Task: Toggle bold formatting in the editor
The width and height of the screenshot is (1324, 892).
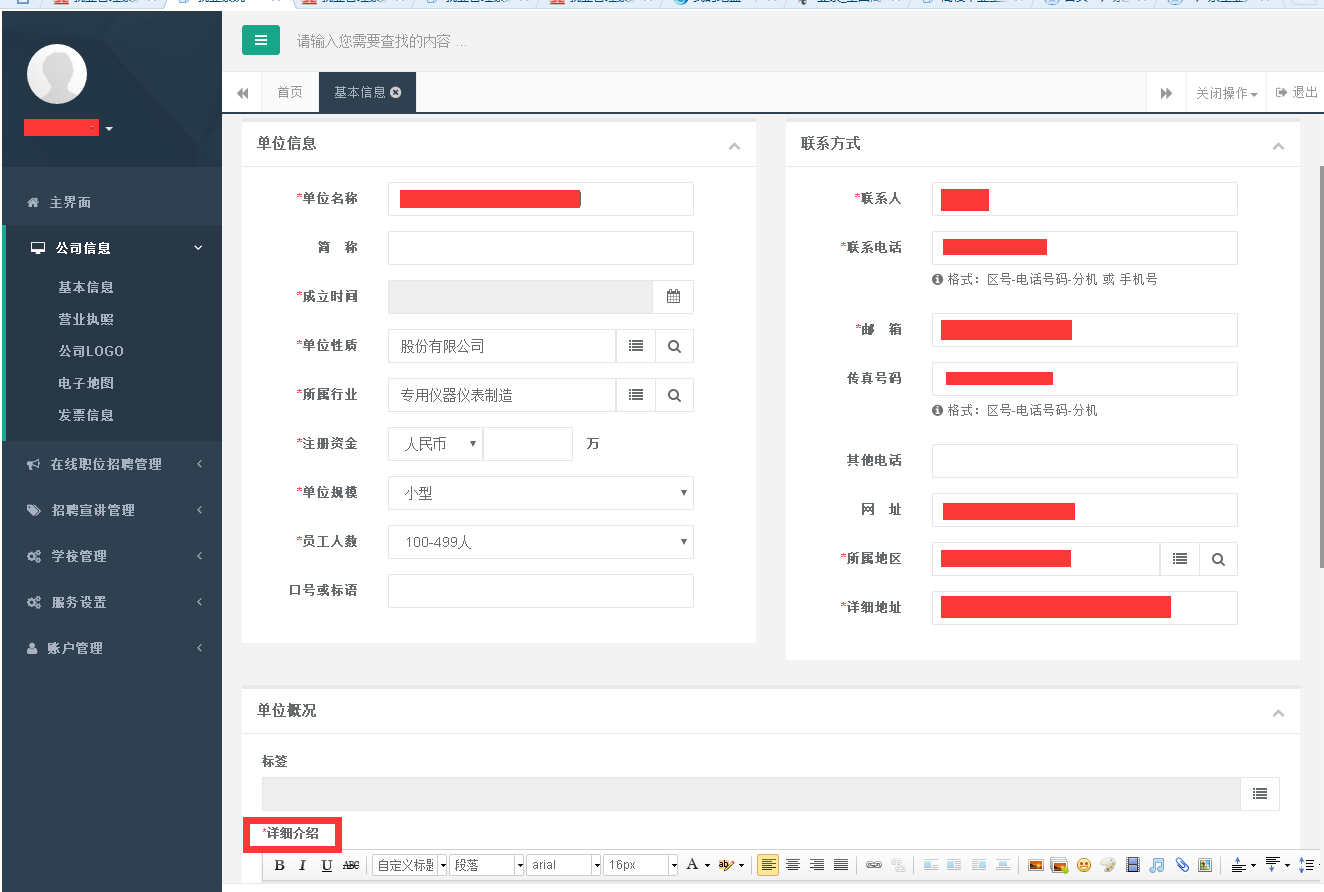Action: pos(279,865)
